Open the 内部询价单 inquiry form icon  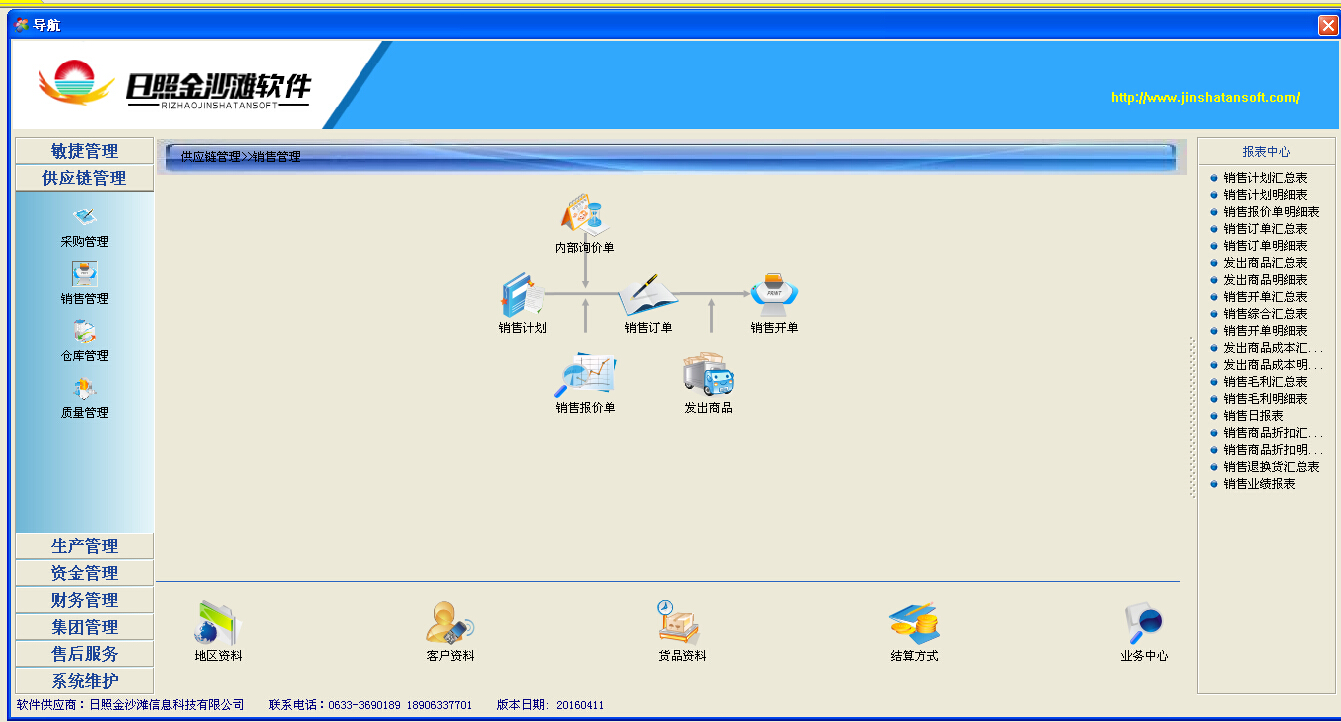coord(585,216)
